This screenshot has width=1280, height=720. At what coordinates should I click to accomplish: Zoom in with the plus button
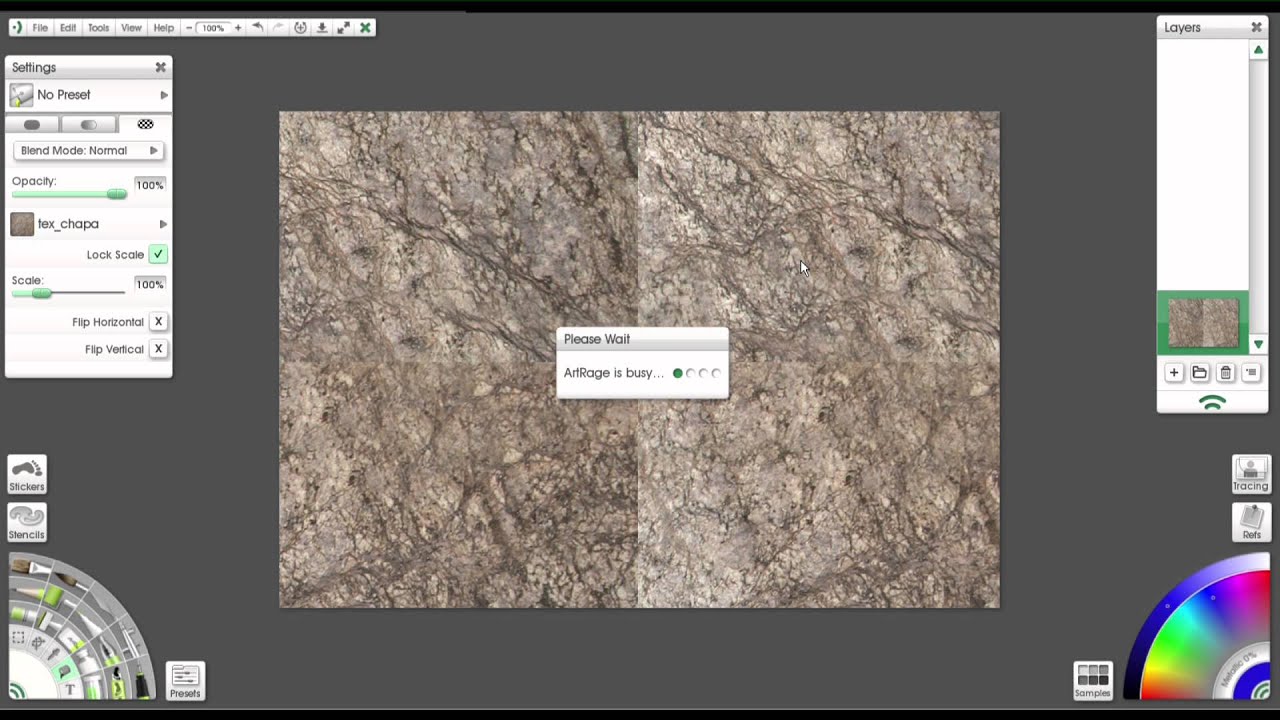[237, 28]
